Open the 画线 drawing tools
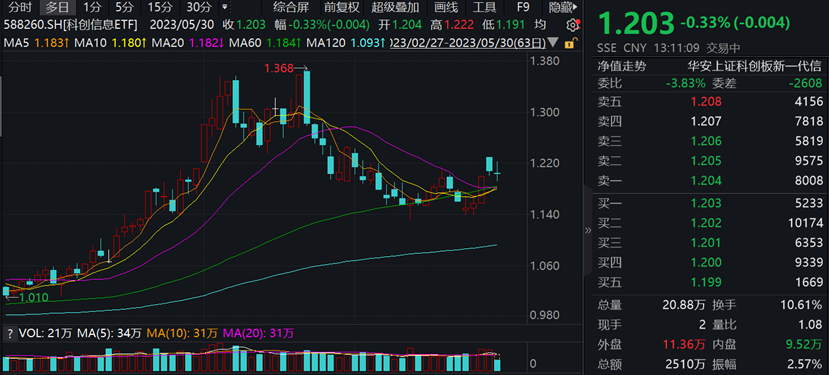829x375 pixels. [446, 7]
